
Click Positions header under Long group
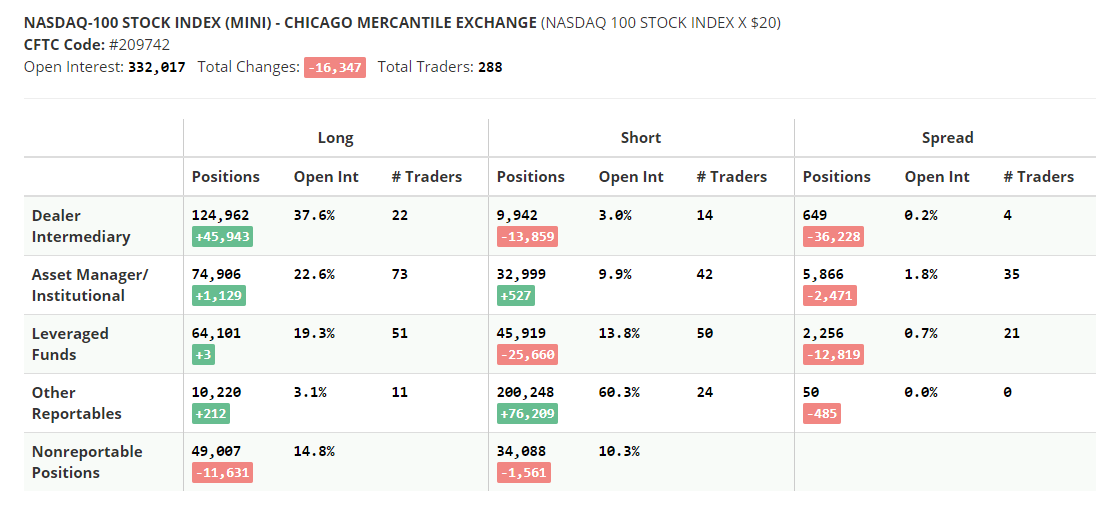tap(226, 177)
